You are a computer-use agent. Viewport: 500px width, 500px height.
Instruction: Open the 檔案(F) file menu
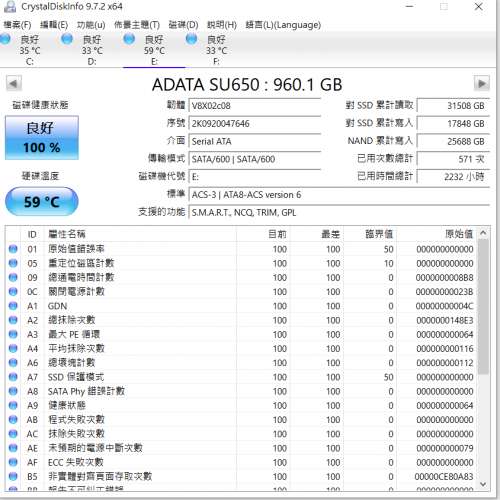coord(17,25)
